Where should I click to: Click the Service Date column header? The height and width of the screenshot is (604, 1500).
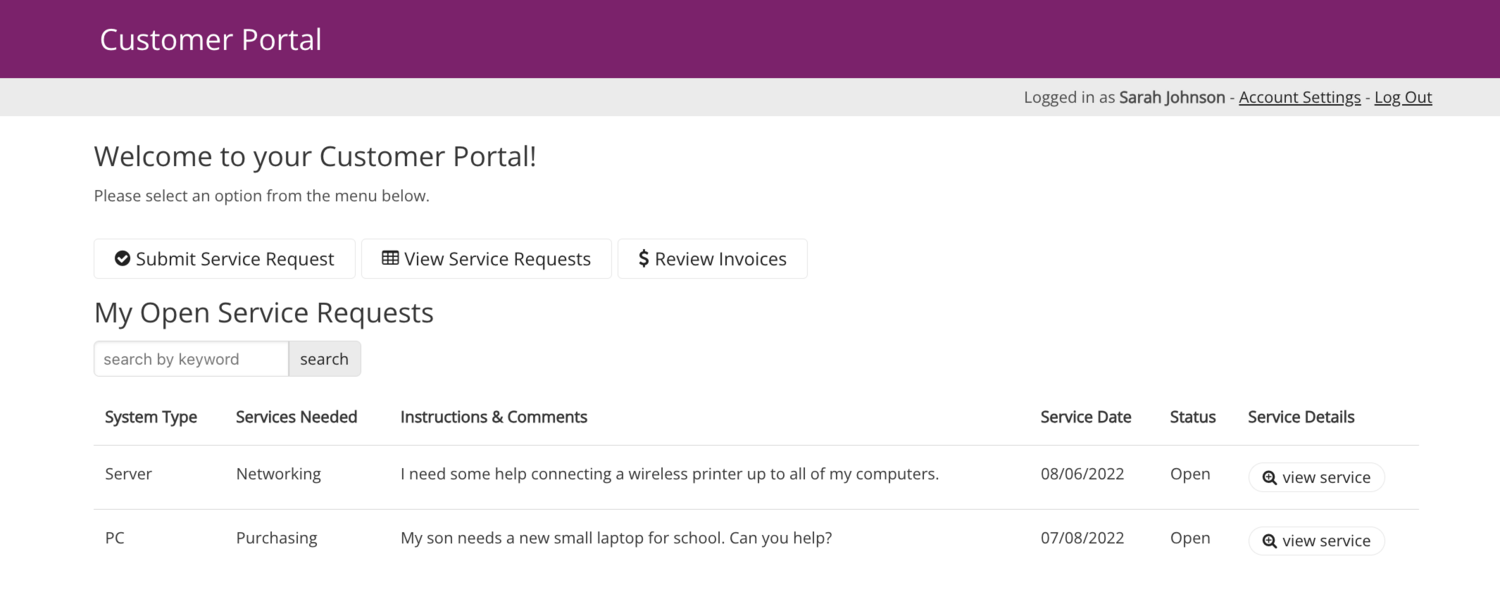(x=1085, y=417)
